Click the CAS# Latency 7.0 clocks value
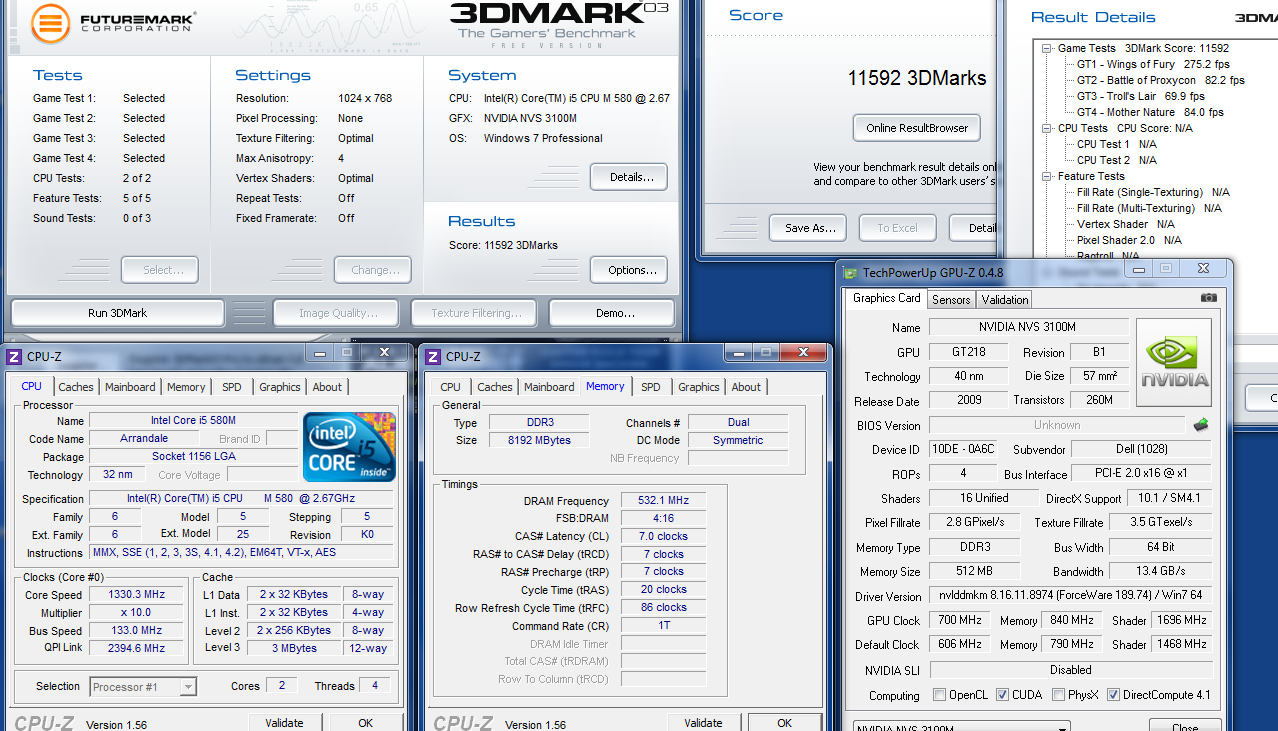Image resolution: width=1278 pixels, height=731 pixels. (664, 536)
